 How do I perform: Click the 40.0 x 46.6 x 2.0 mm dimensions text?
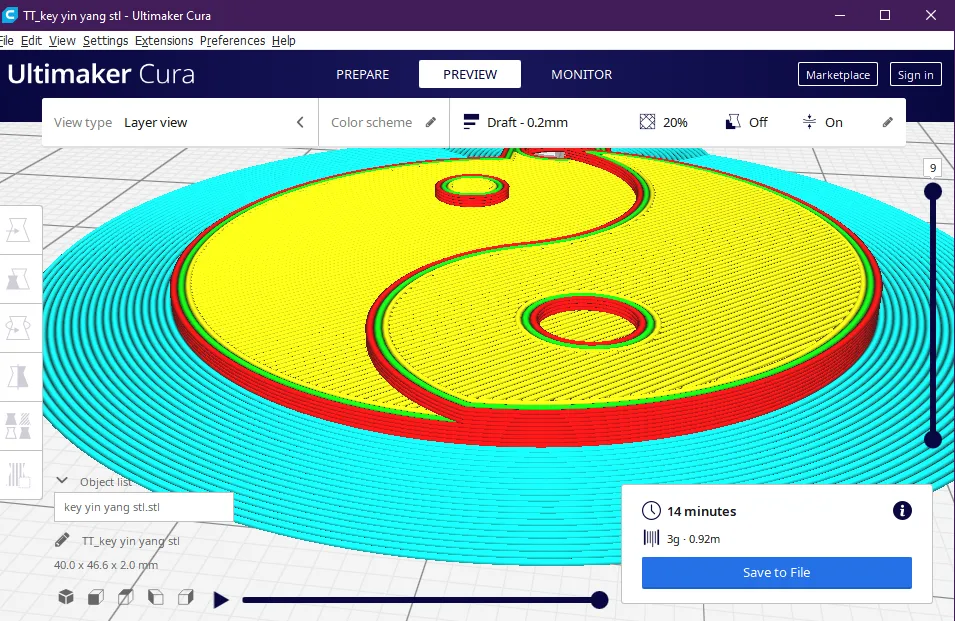coord(106,565)
